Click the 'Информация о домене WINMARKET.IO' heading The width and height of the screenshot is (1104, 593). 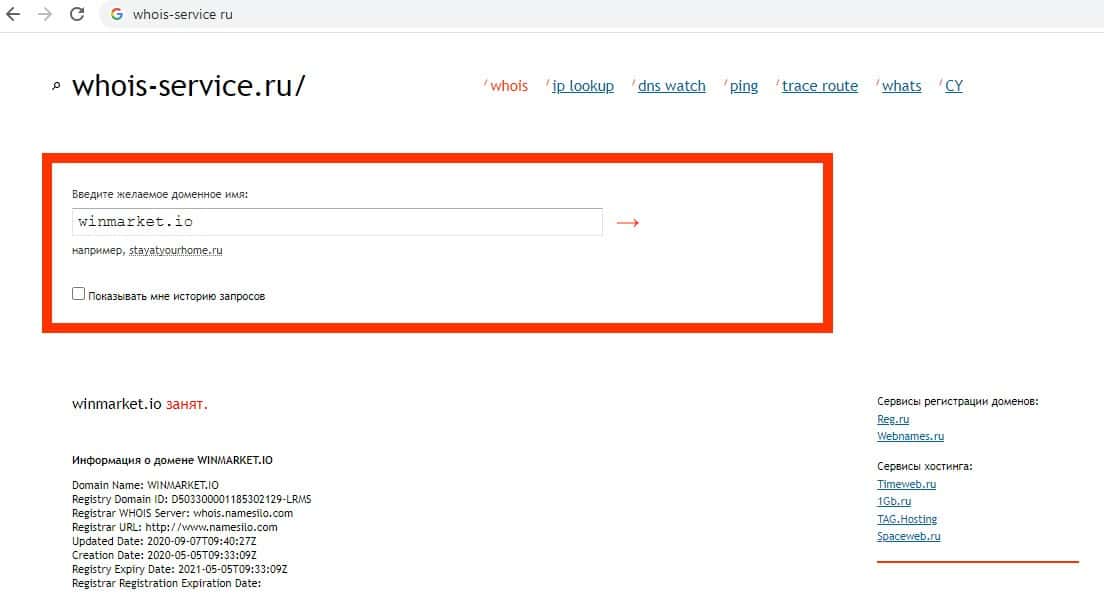172,460
